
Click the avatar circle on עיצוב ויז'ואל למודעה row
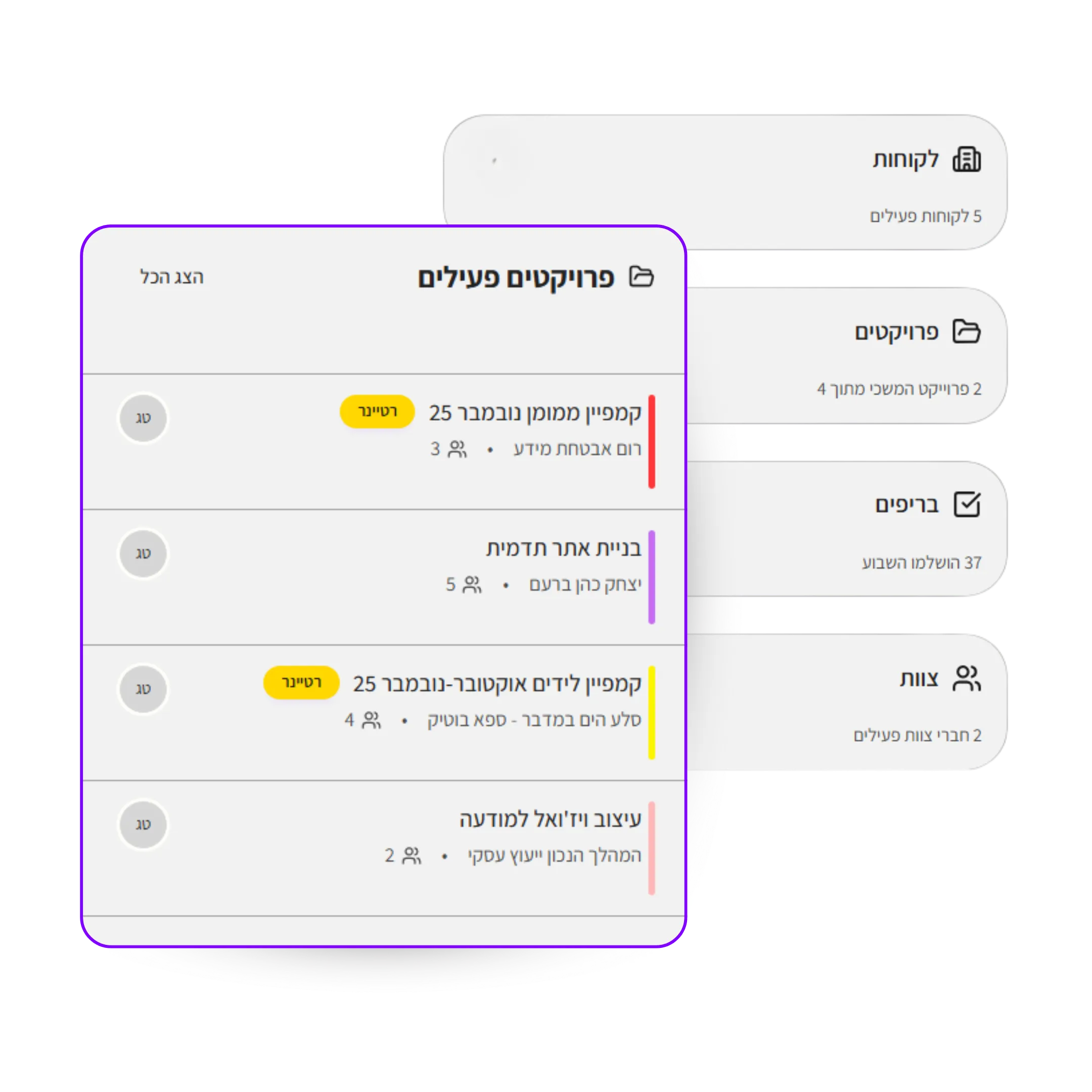(143, 825)
